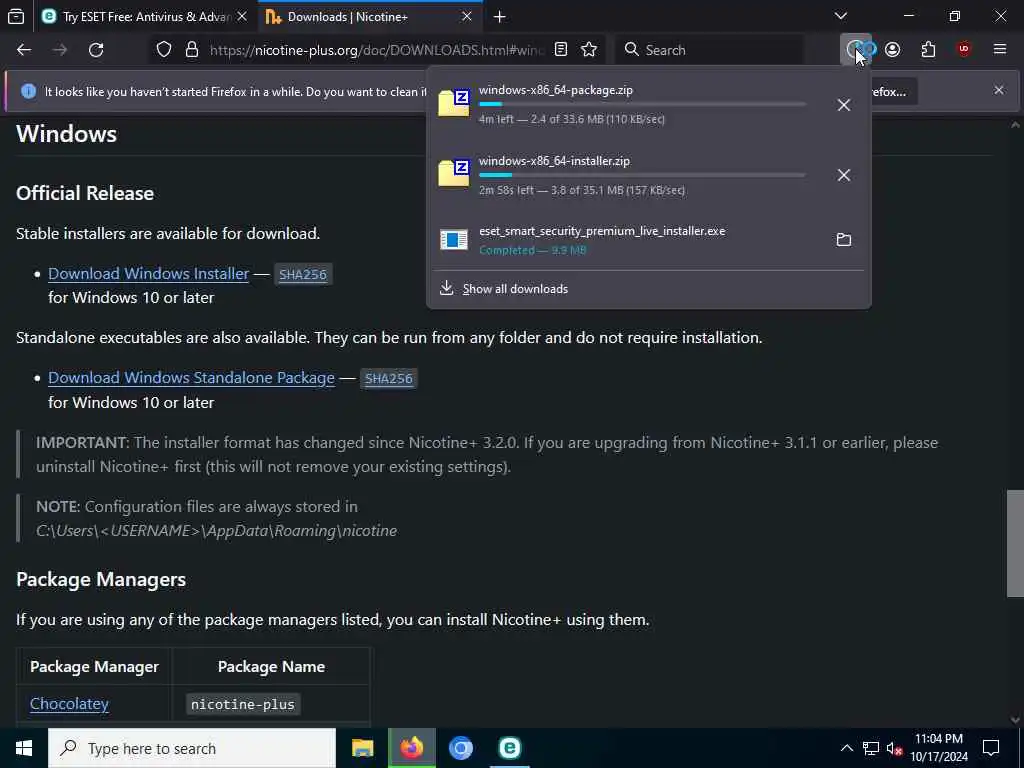This screenshot has height=768, width=1024.
Task: Click Firefox icon in taskbar
Action: 411,748
